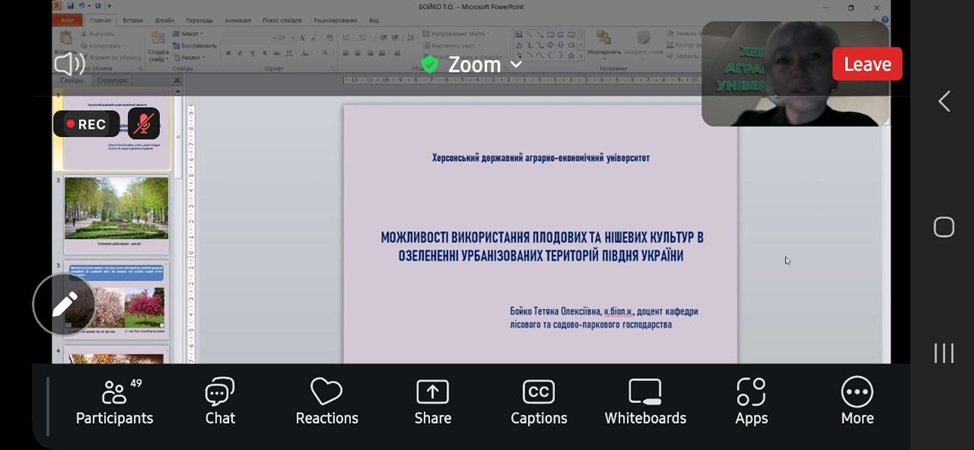Open the Вид ribbon tab
The image size is (974, 450).
coord(374,20)
